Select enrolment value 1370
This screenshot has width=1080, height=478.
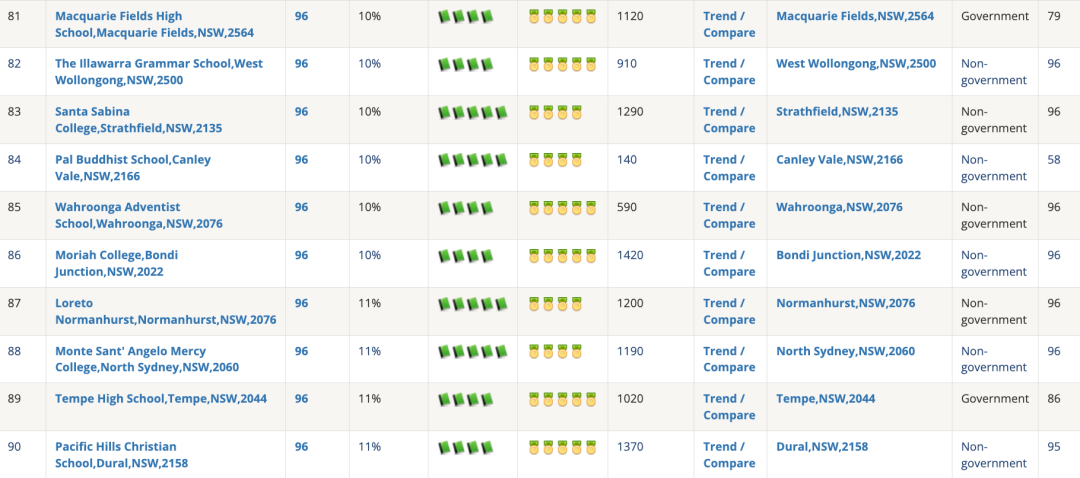pos(630,447)
